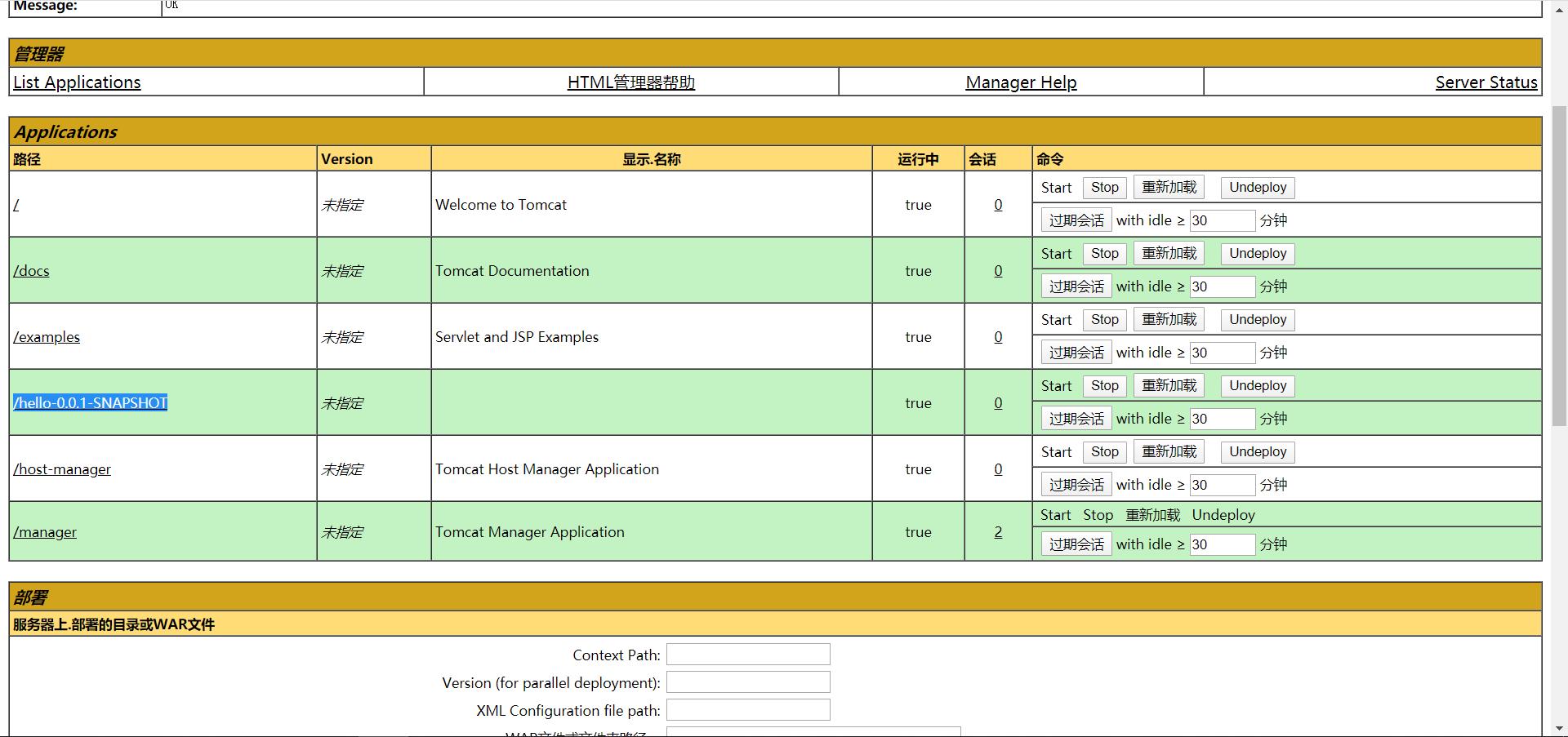View sessions count 0 for /host-manager
The width and height of the screenshot is (1568, 737).
pos(998,469)
